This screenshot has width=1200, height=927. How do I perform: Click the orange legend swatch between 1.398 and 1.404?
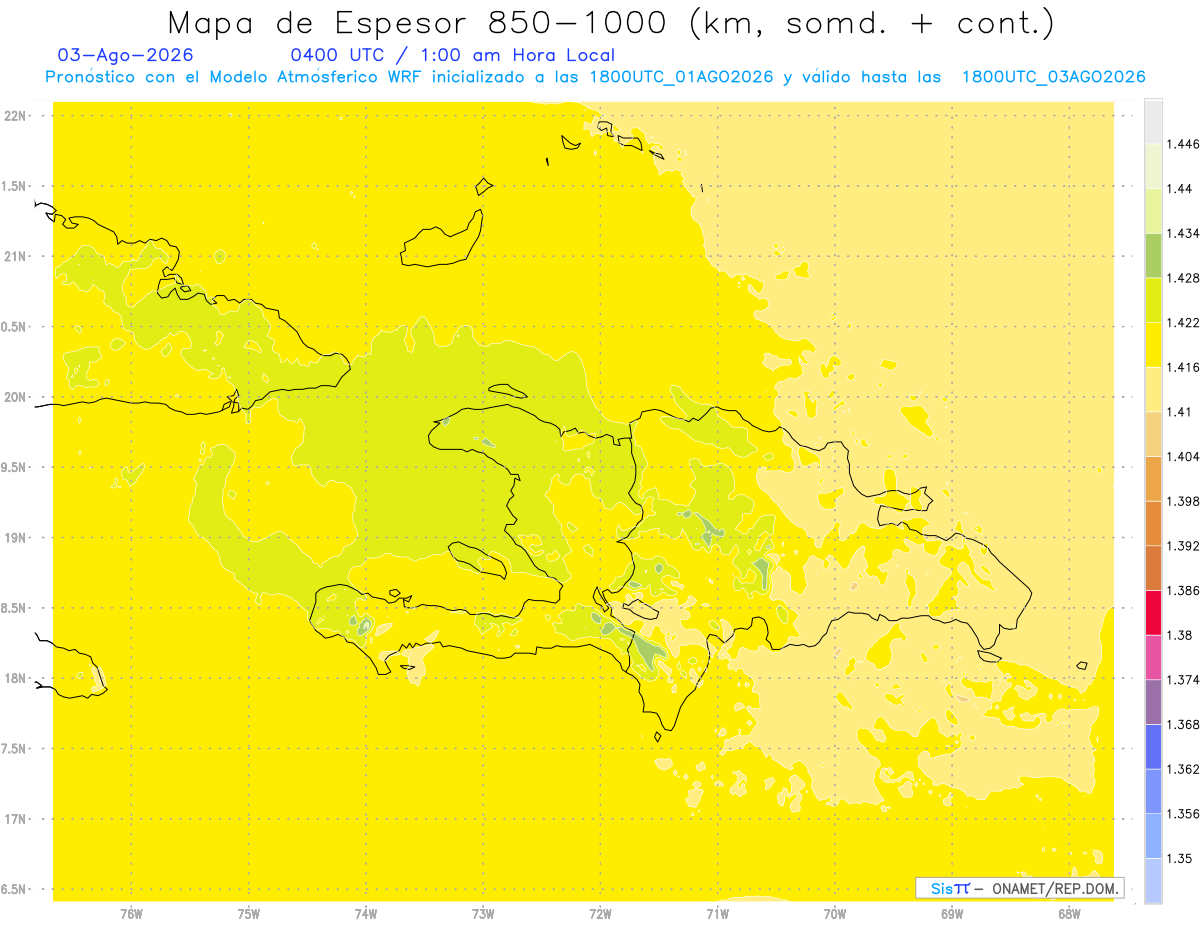click(x=1153, y=479)
